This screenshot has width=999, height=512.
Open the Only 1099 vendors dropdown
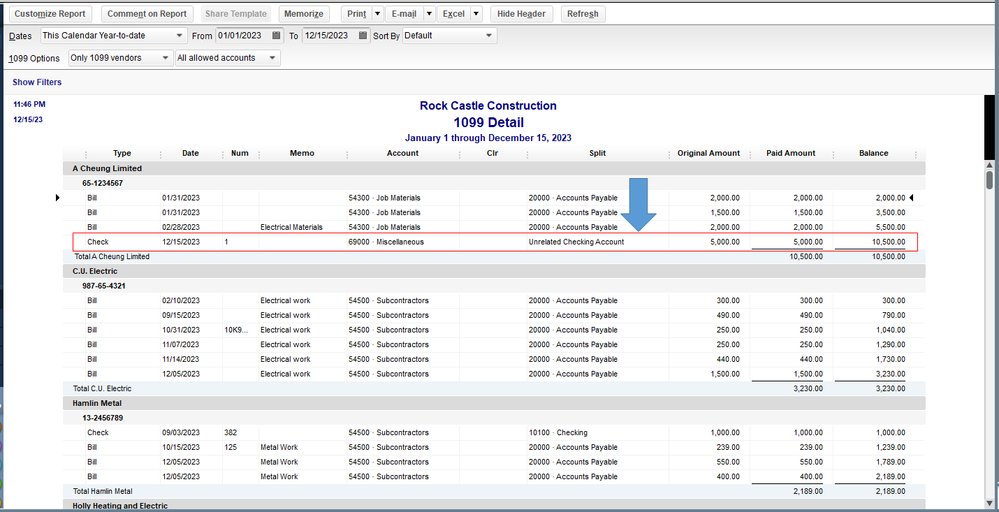click(x=165, y=58)
